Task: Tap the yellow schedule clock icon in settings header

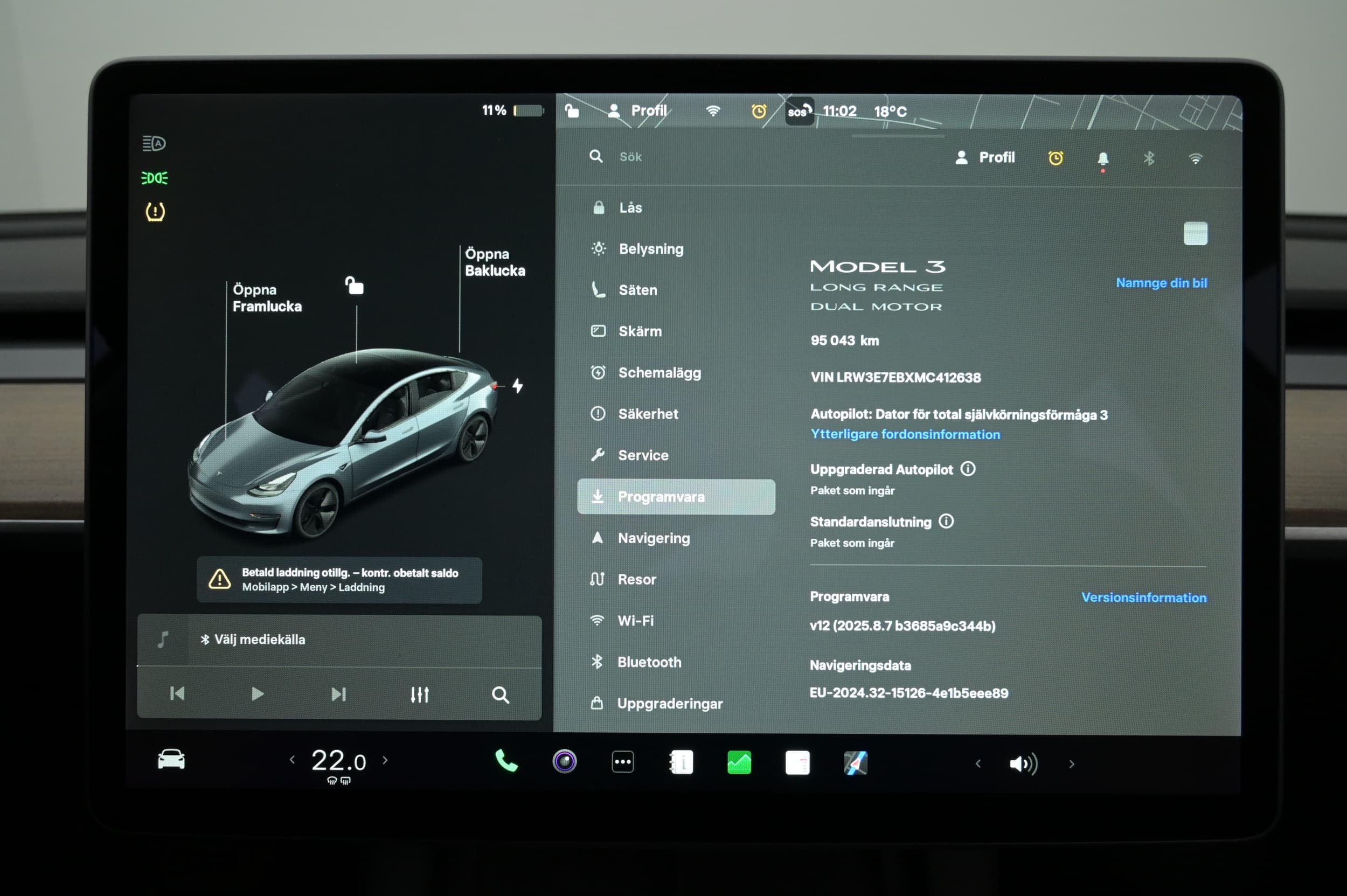Action: click(x=1056, y=158)
